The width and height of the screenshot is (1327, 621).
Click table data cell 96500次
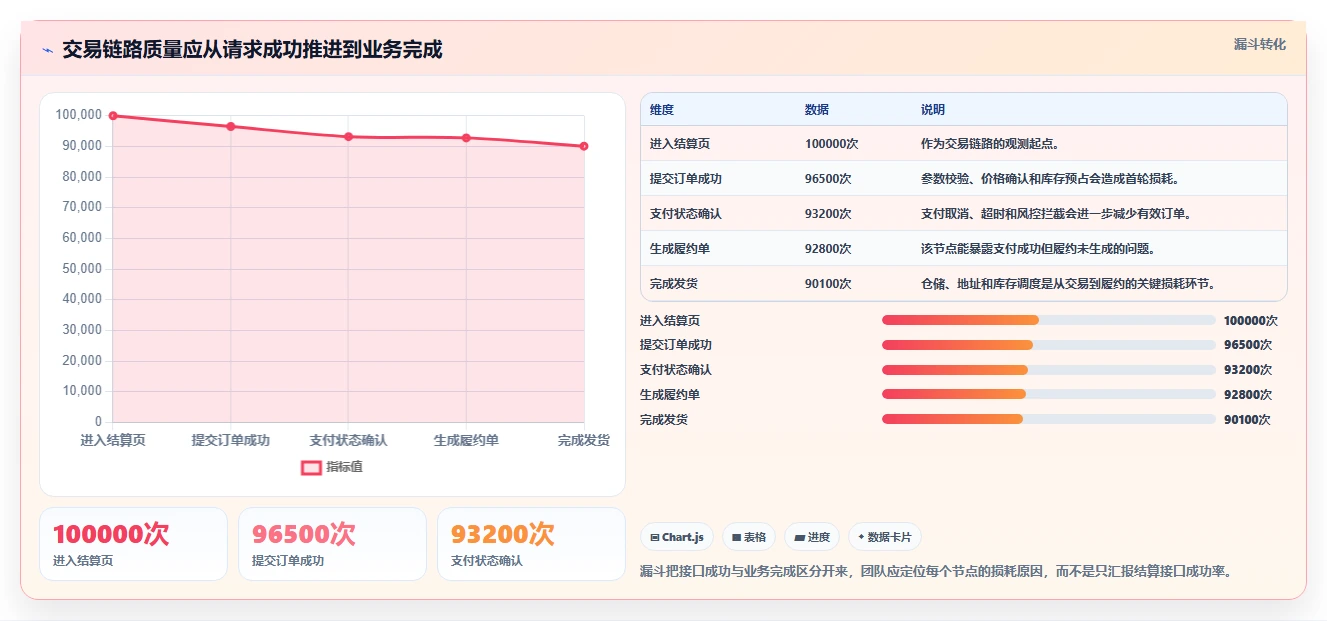point(828,179)
